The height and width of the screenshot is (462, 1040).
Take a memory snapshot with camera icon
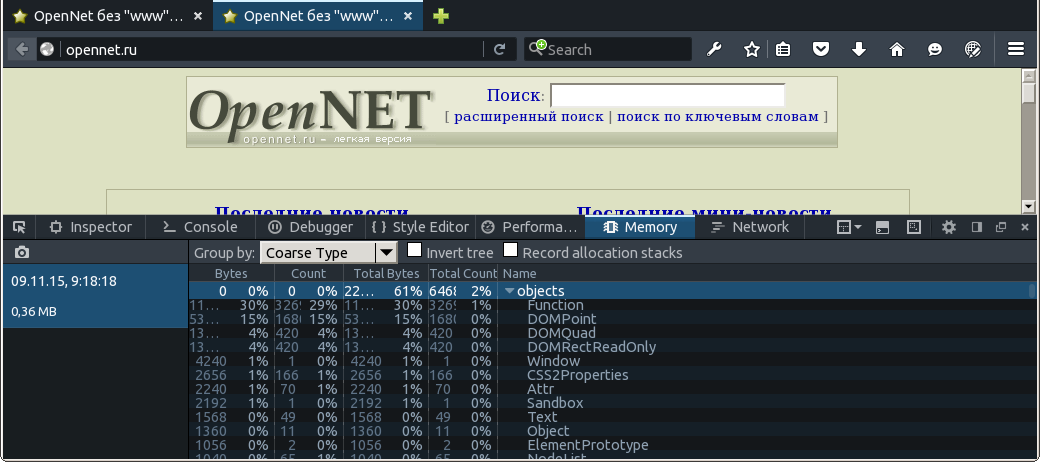[22, 253]
